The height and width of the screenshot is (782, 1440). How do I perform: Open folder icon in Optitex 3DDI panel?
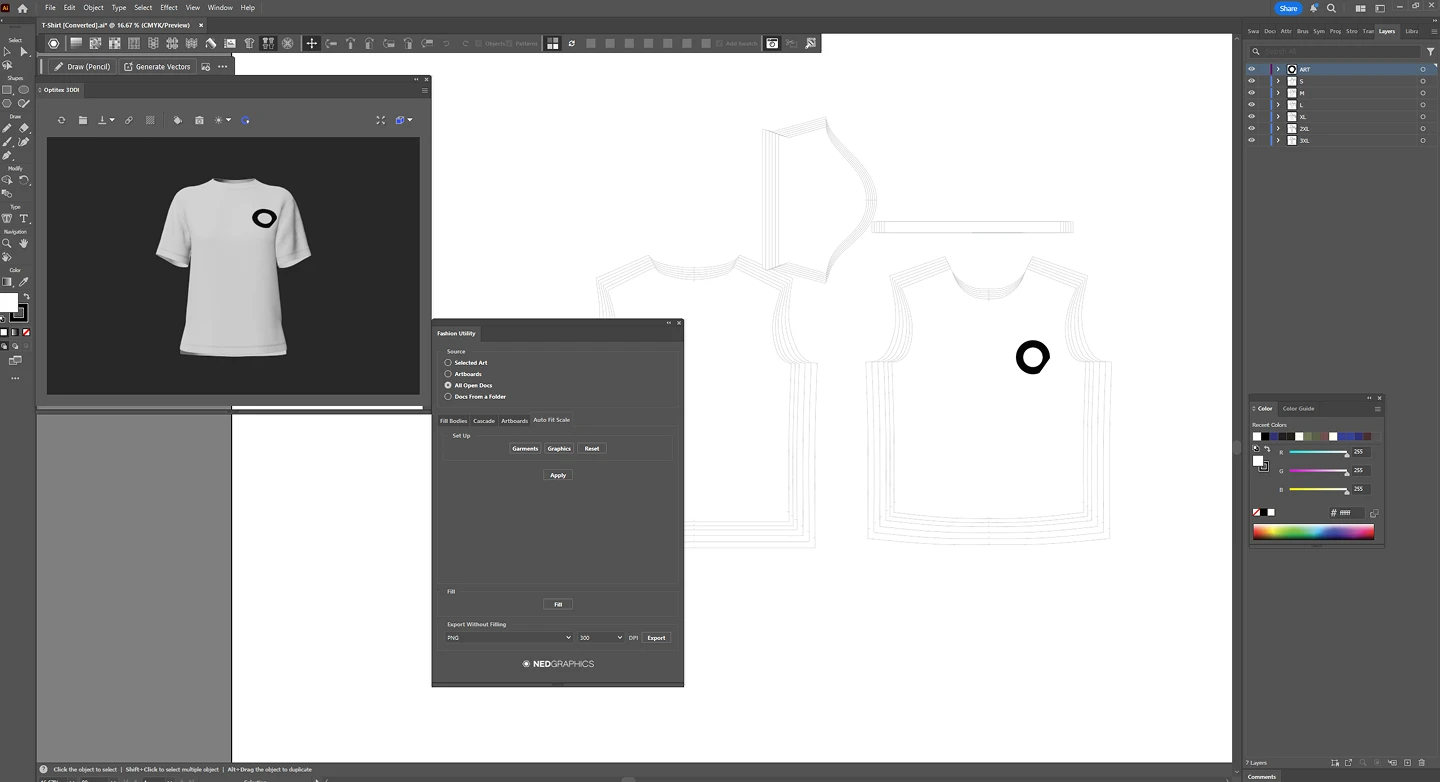[x=83, y=120]
